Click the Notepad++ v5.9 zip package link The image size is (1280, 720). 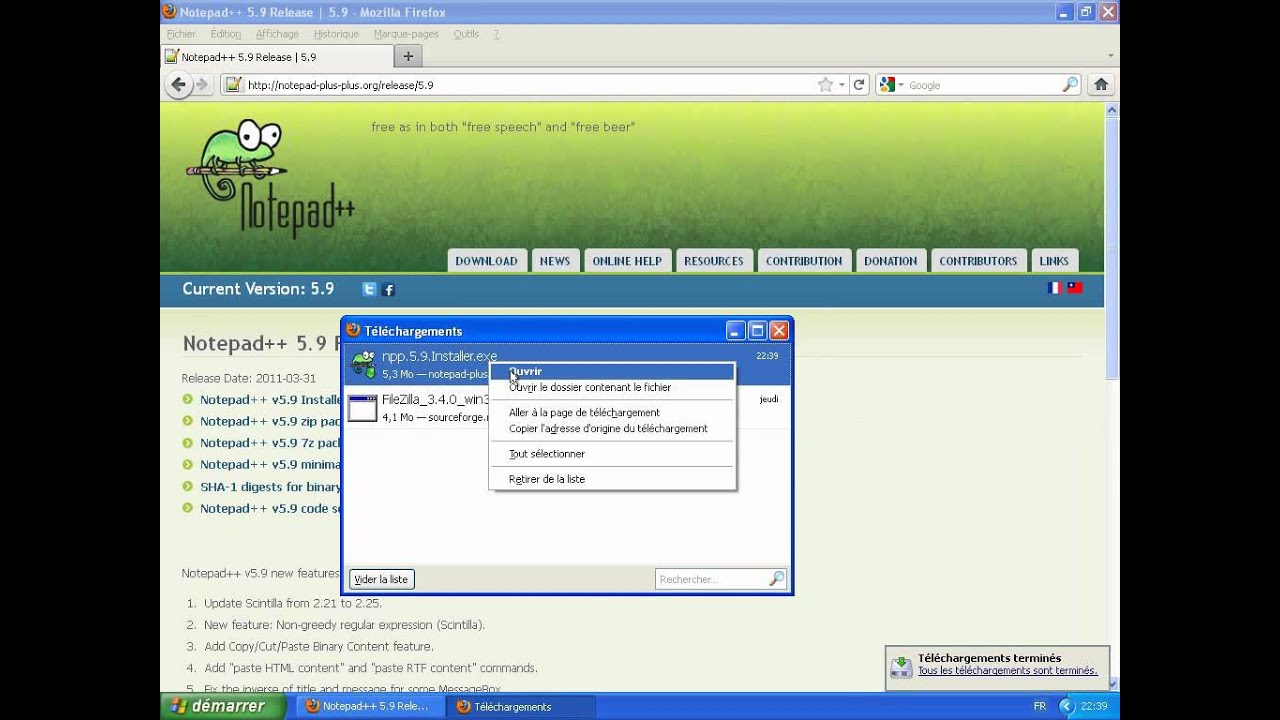tap(270, 421)
